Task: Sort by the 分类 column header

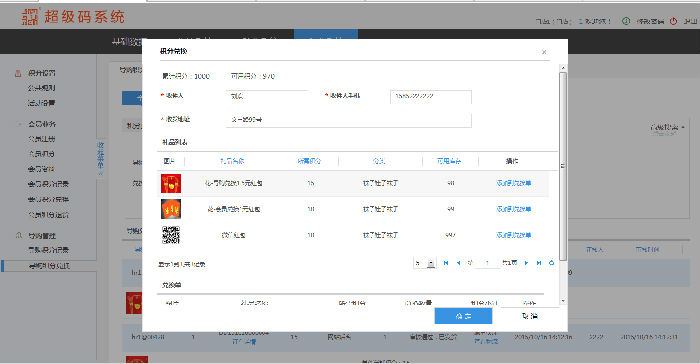Action: click(x=379, y=161)
